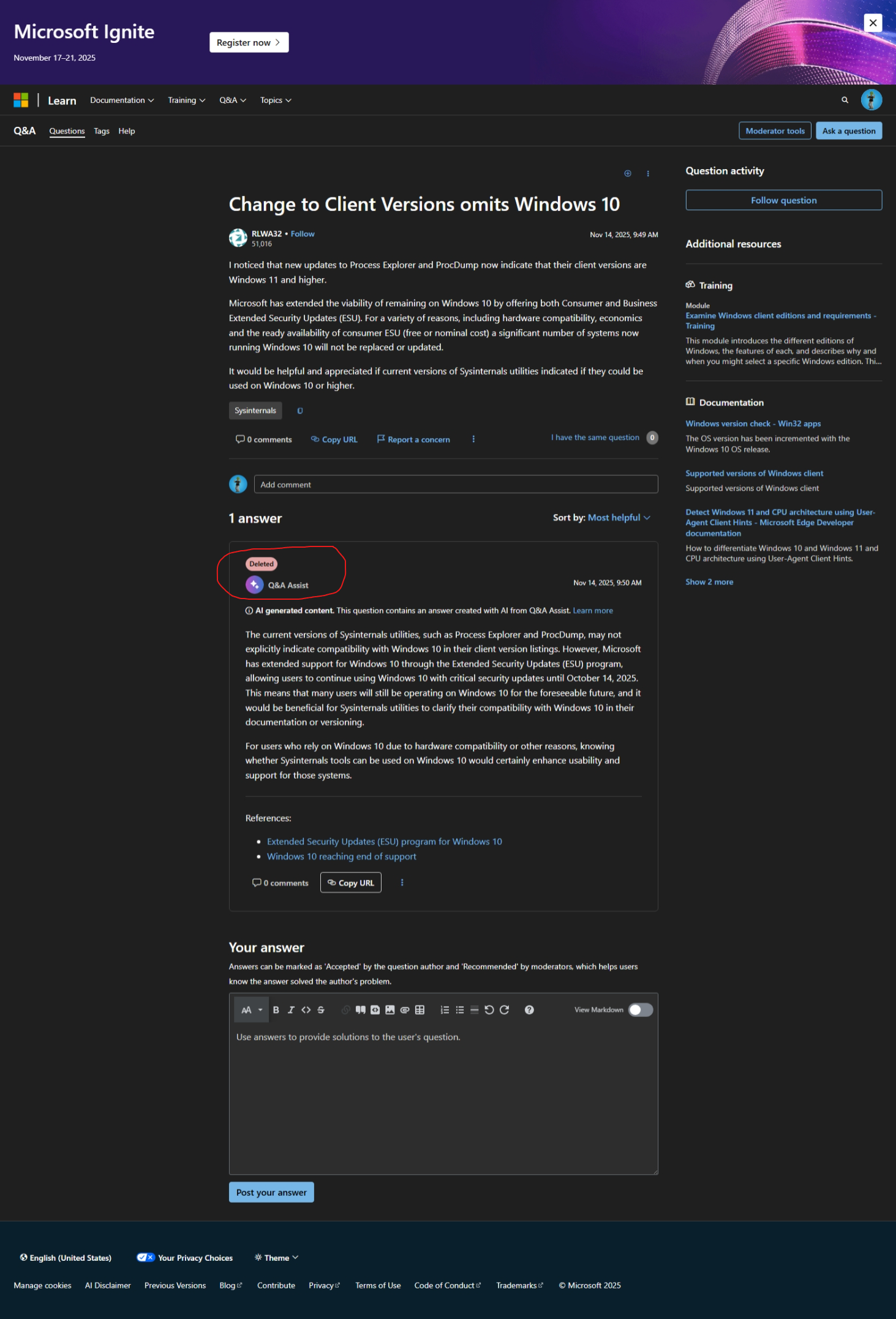Expand the Documentation nav dropdown
The width and height of the screenshot is (896, 1319).
[122, 100]
